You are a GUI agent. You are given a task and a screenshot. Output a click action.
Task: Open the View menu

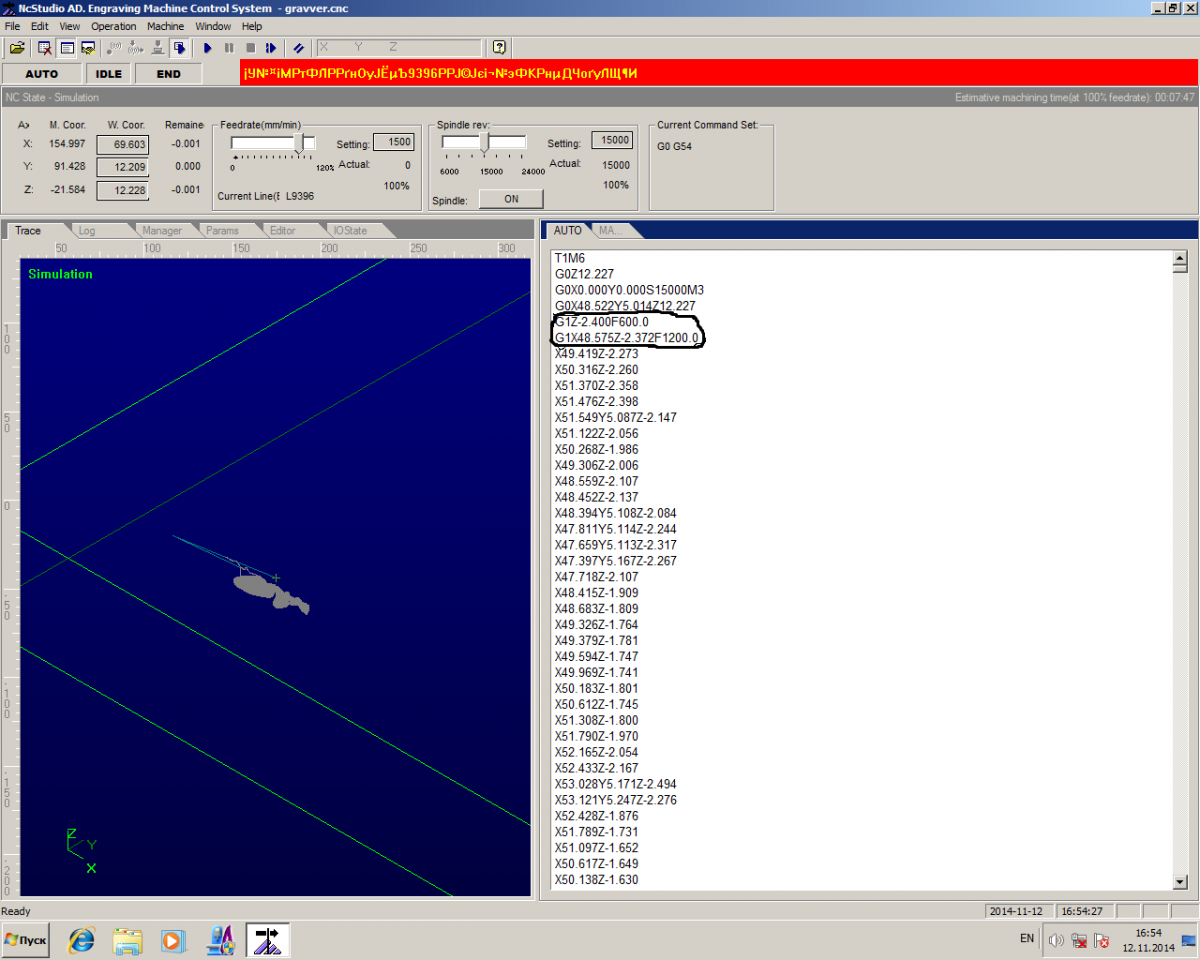pos(70,26)
